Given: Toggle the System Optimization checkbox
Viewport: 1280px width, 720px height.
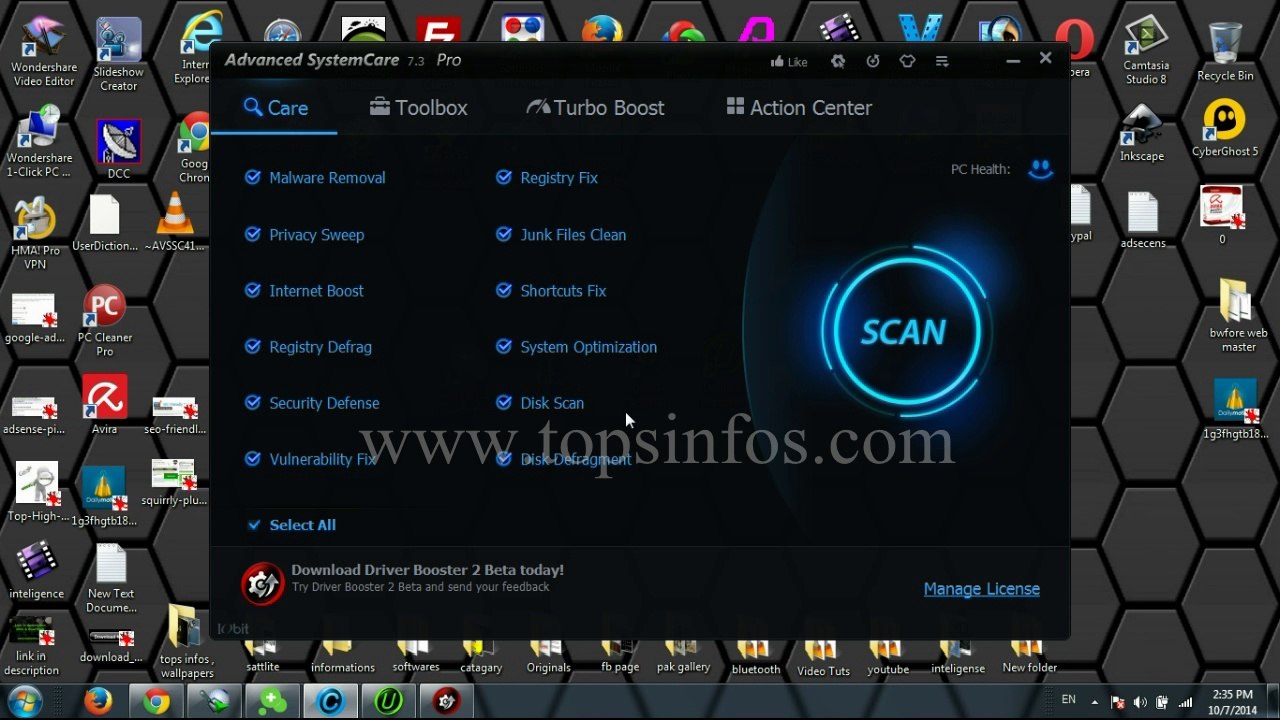Looking at the screenshot, I should pos(504,347).
